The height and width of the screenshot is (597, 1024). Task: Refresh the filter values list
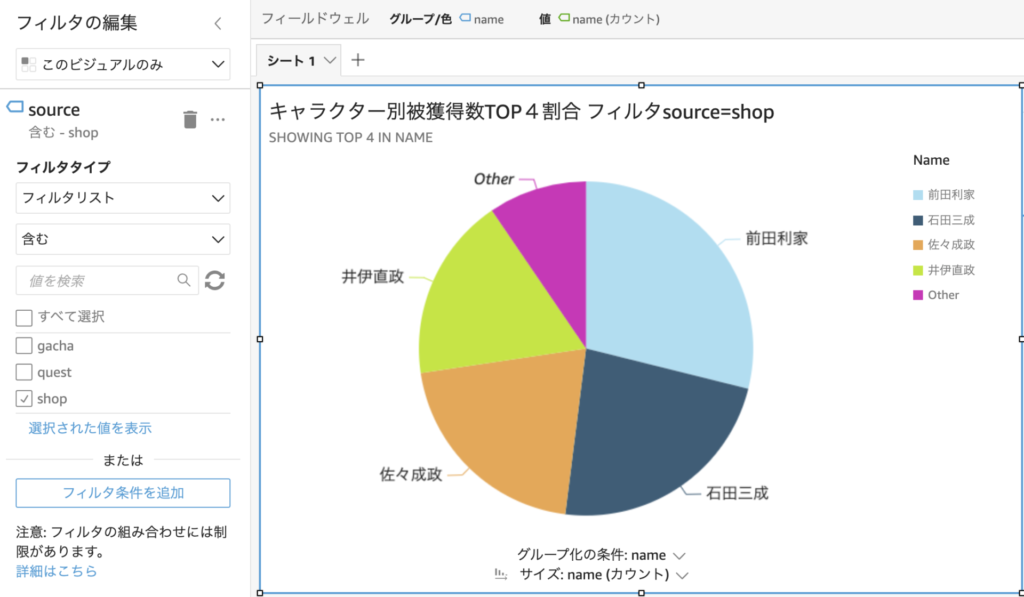click(x=215, y=280)
